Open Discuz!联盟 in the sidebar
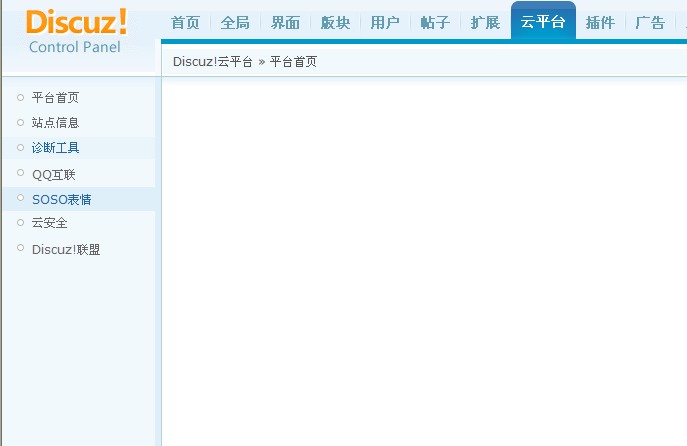Screen dimensions: 687x446 point(66,249)
